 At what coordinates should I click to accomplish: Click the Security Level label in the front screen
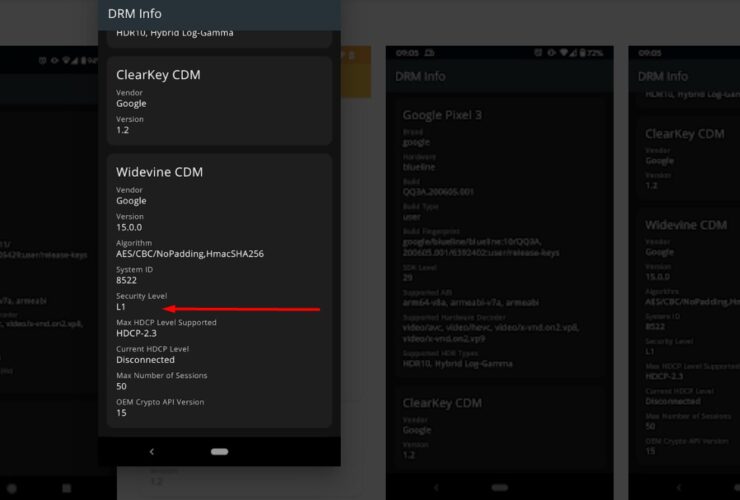(142, 296)
